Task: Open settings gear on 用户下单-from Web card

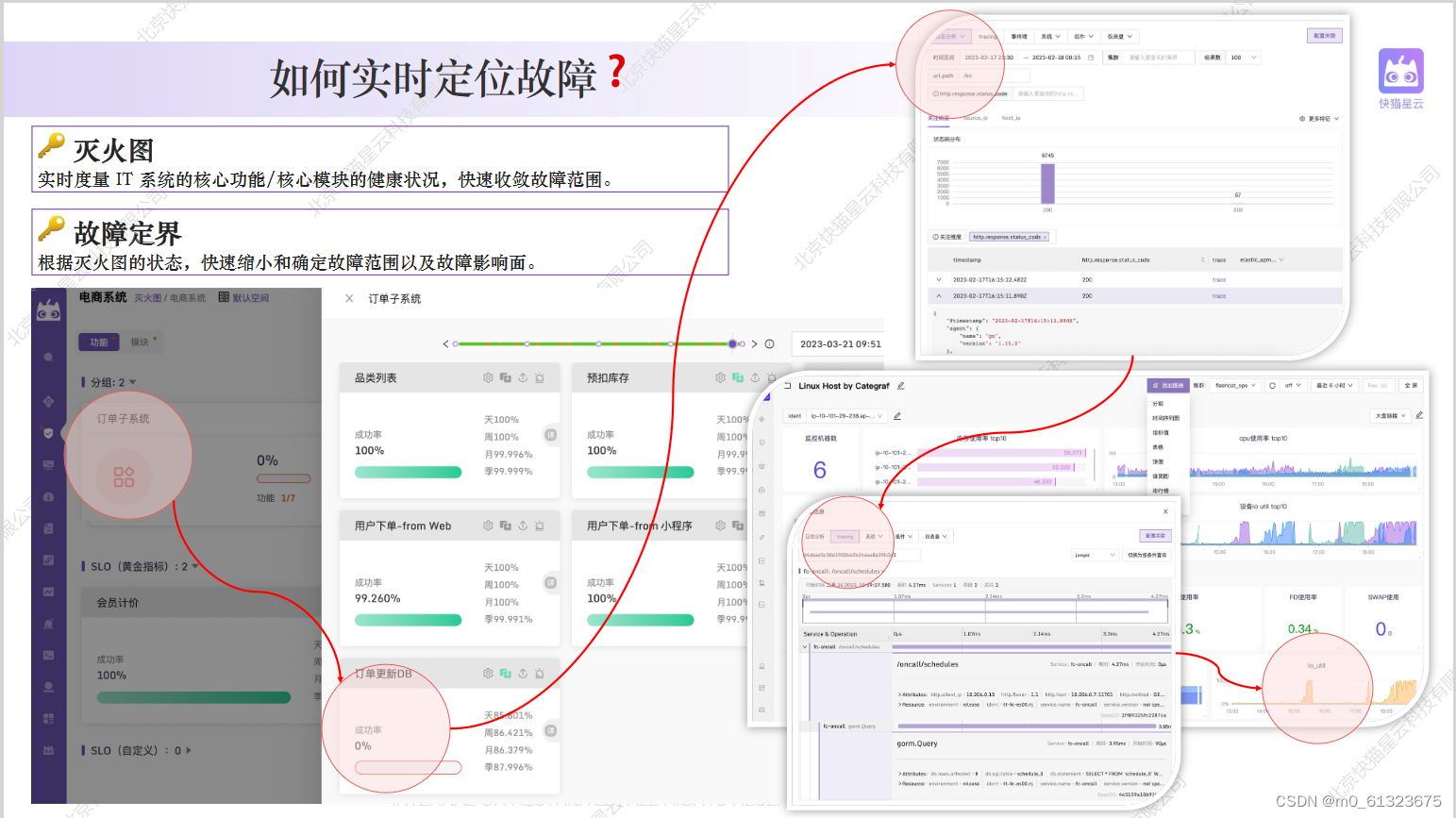Action: pos(488,526)
